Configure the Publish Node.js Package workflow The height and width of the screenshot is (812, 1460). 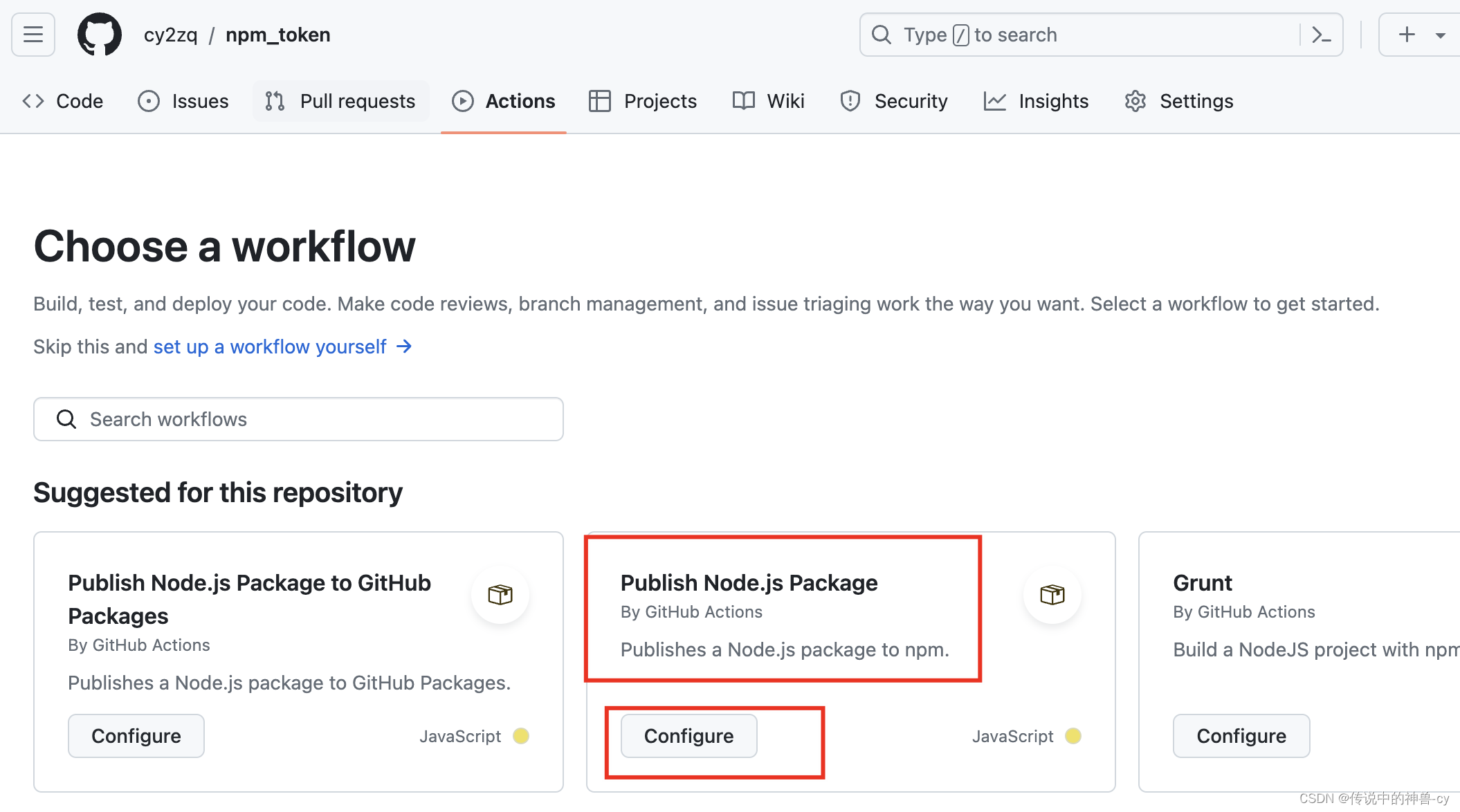point(688,736)
